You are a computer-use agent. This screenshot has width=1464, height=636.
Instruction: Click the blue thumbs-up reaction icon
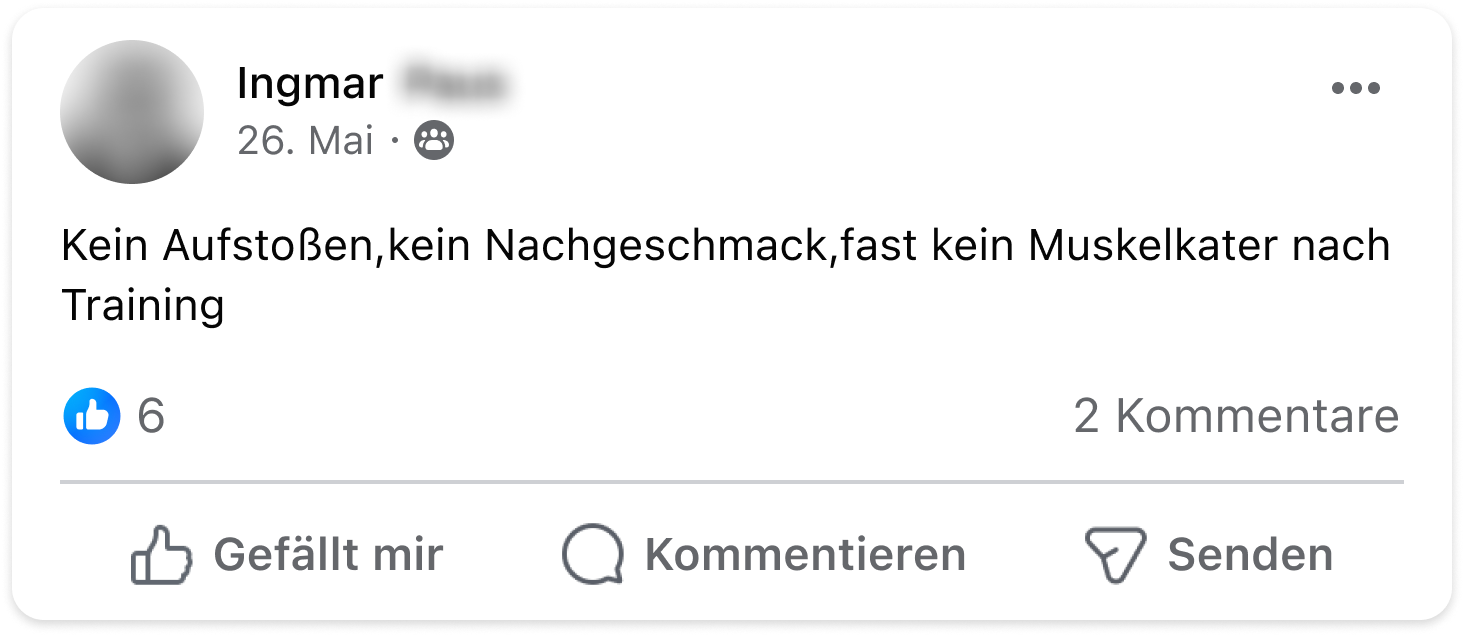92,415
